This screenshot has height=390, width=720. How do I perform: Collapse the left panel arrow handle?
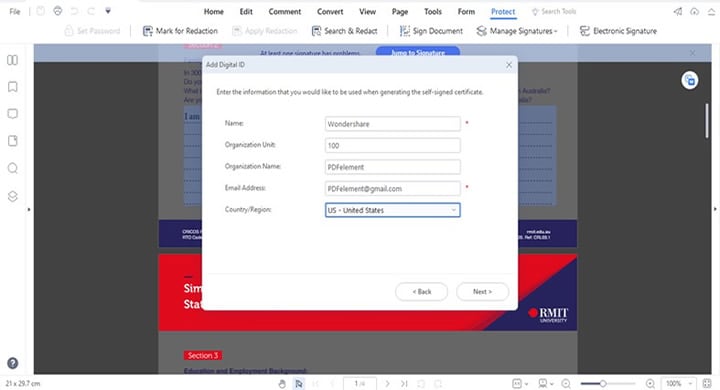click(28, 209)
